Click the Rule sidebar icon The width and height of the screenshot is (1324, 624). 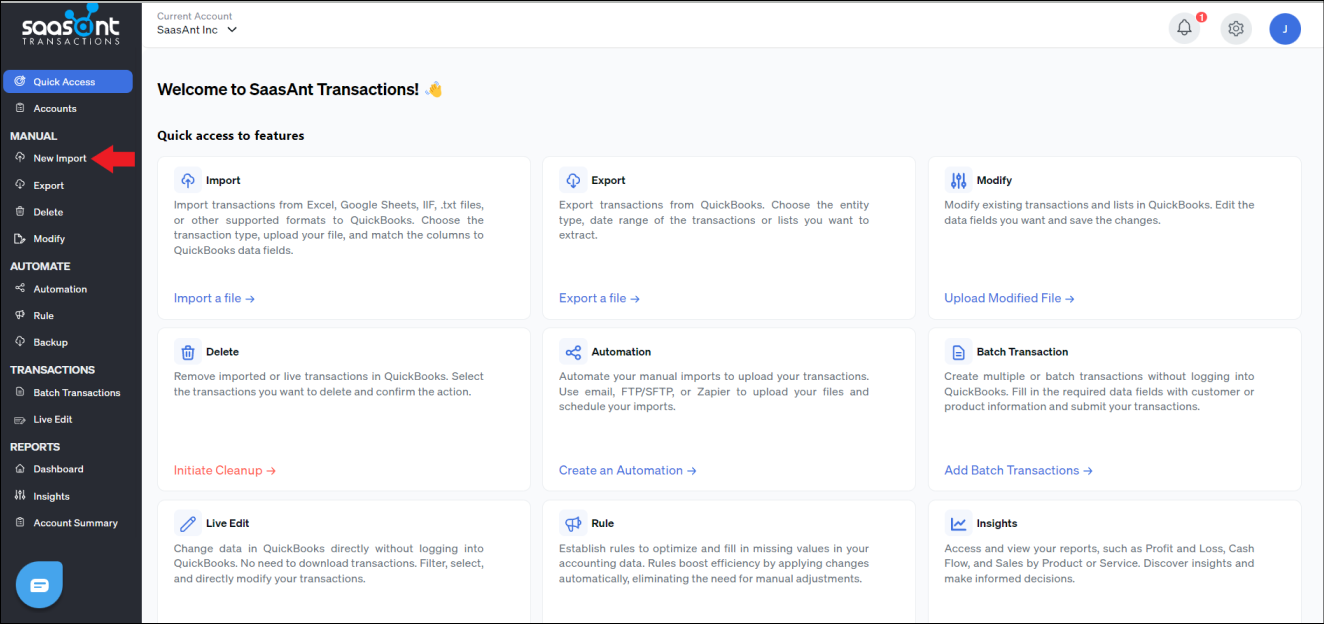pos(20,315)
